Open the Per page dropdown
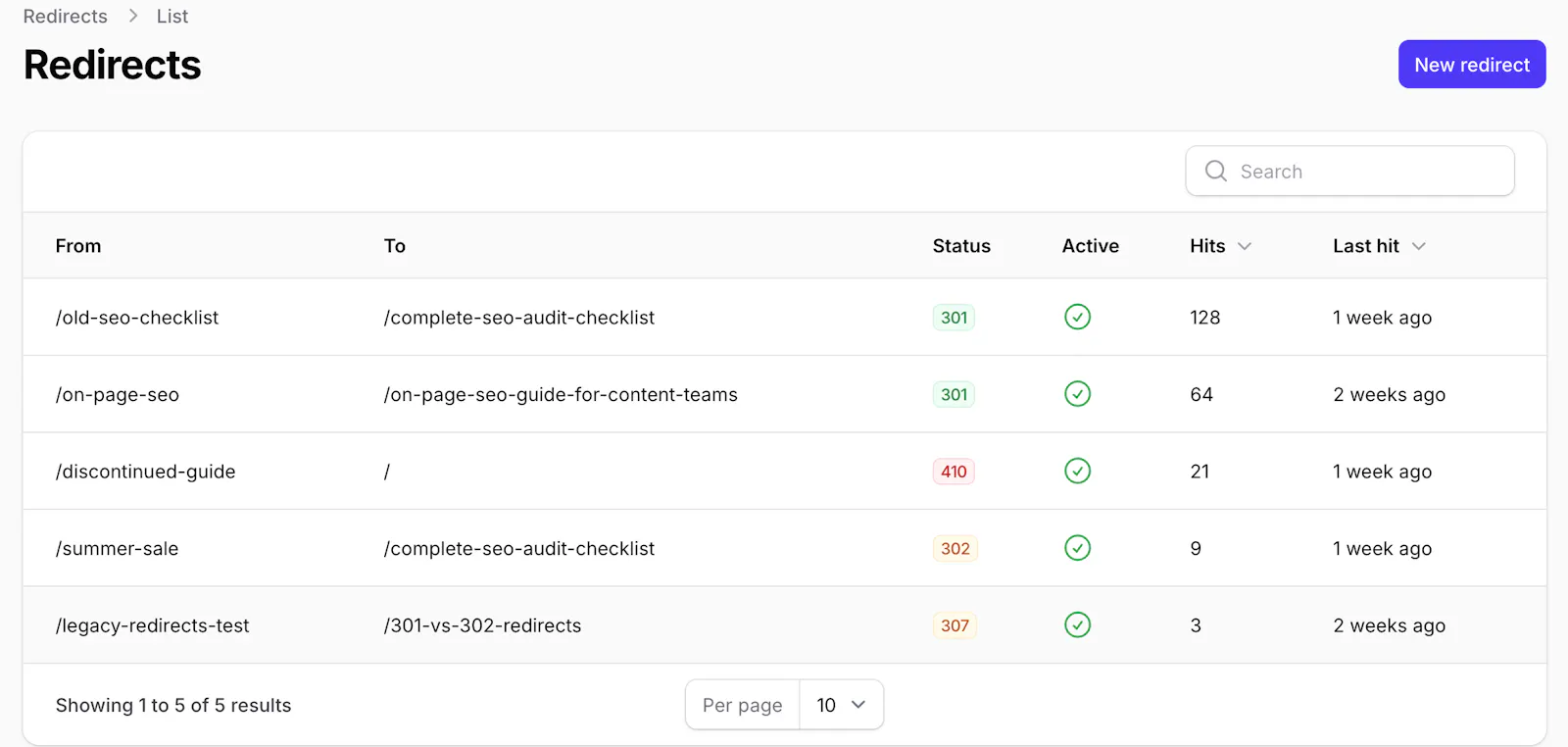The image size is (1568, 747). (x=841, y=705)
